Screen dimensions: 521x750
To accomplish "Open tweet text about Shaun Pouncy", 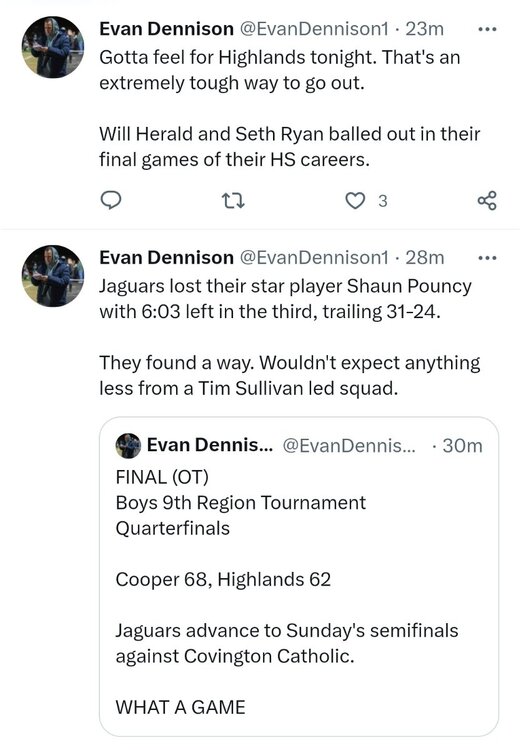I will [289, 337].
